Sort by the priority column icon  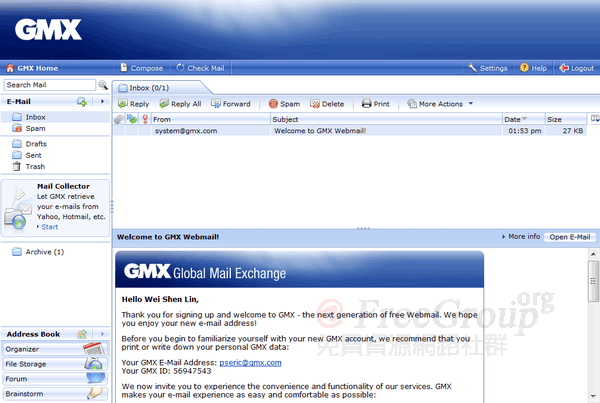point(145,119)
